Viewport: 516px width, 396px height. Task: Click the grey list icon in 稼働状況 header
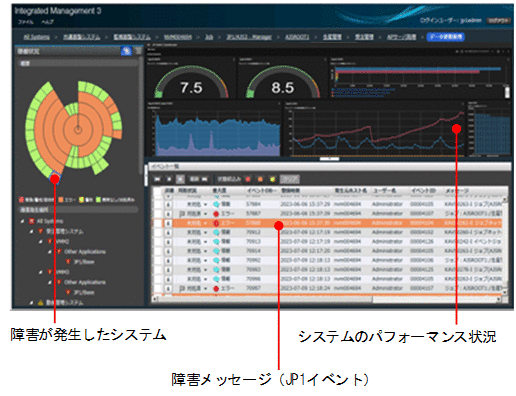click(138, 51)
